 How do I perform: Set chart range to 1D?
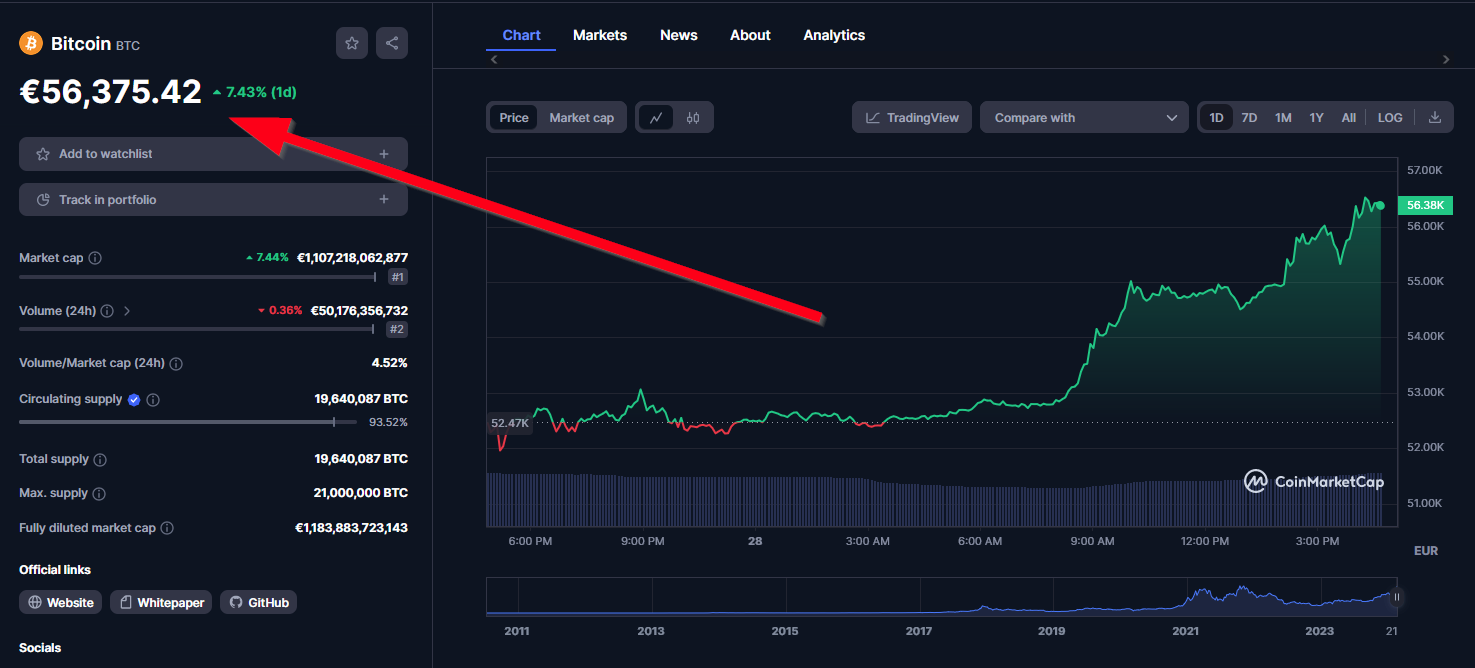coord(1216,118)
